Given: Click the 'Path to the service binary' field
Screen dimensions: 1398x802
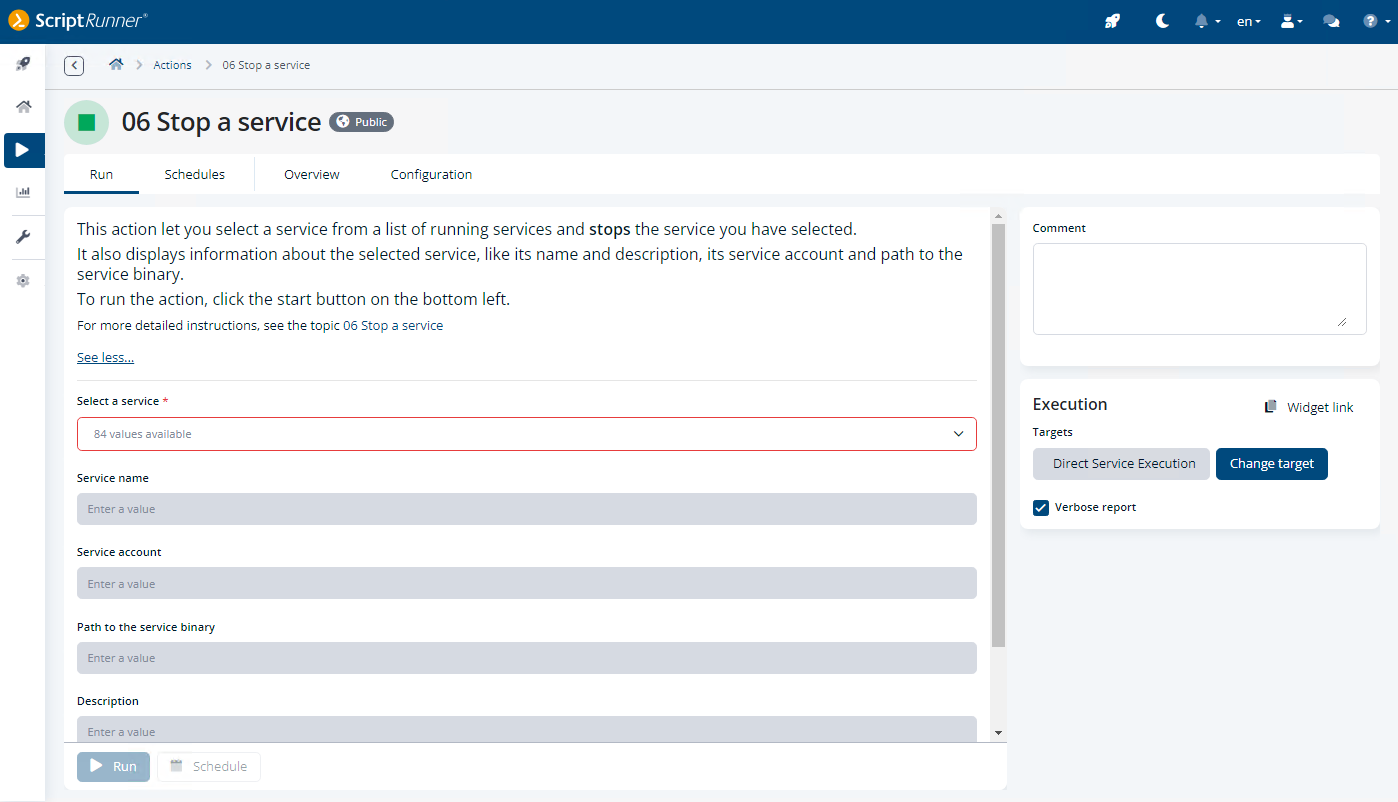Looking at the screenshot, I should (527, 658).
